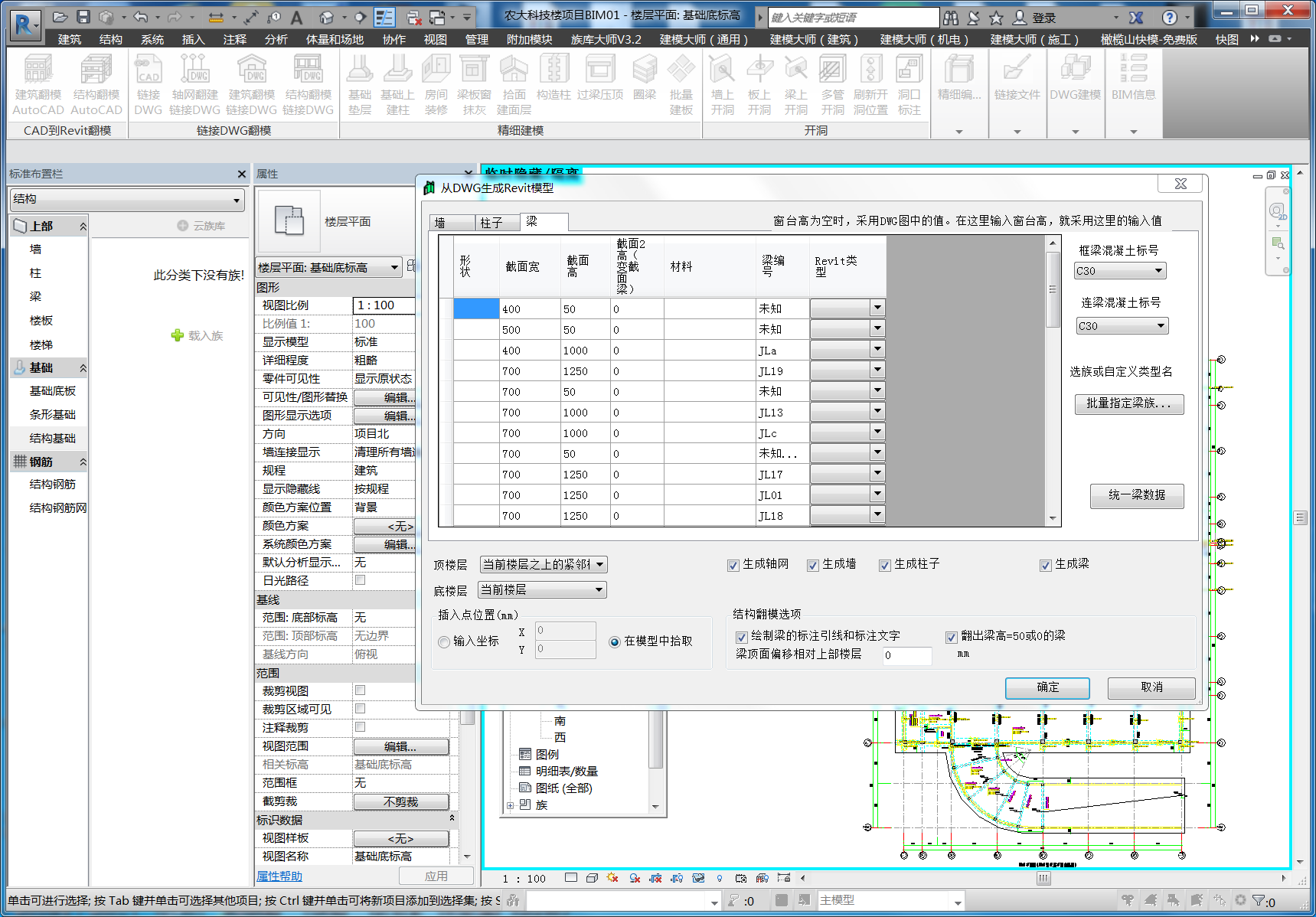Click 云族库 icon in family panel

point(182,226)
